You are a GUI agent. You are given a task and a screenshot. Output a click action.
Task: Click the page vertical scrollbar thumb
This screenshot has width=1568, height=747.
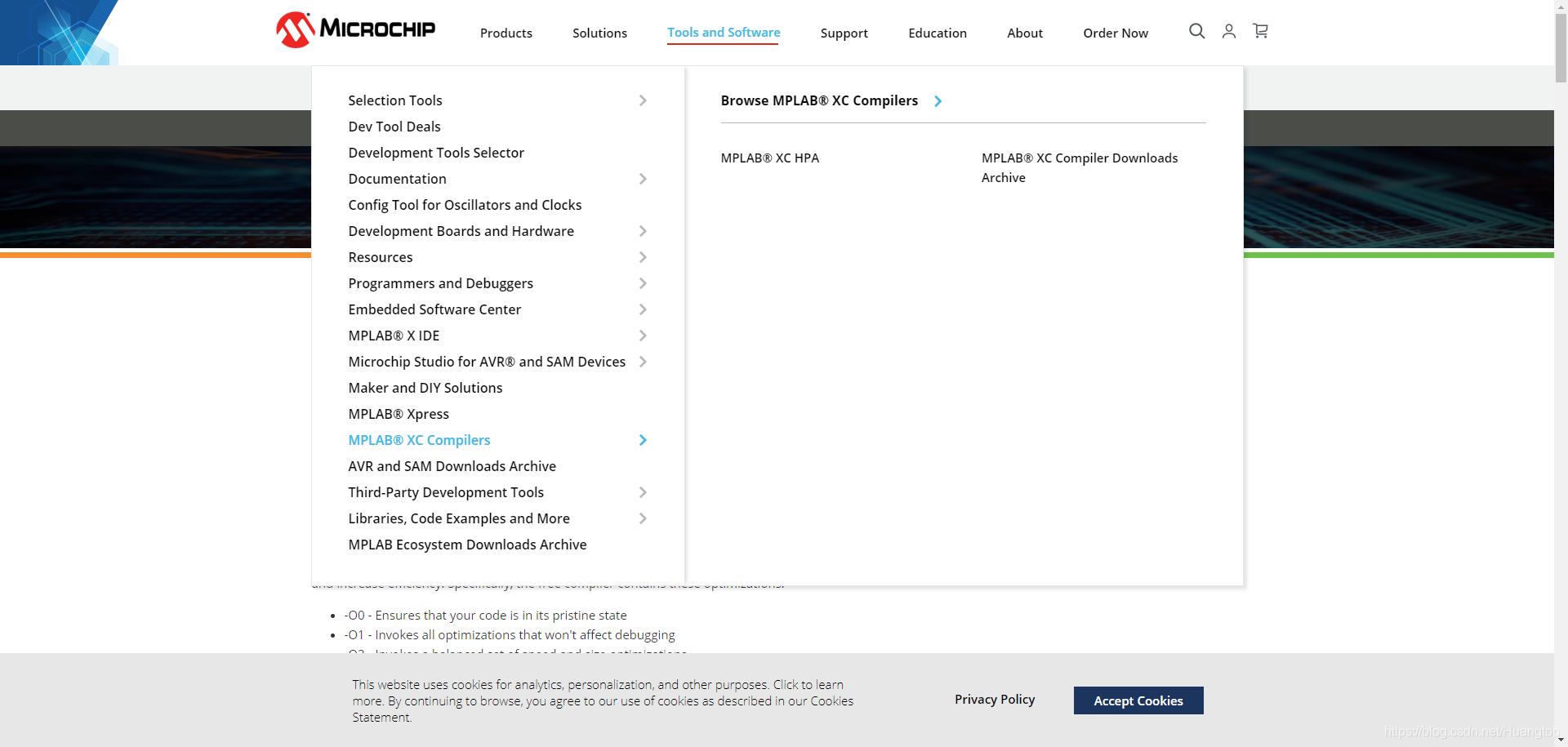coord(1561,47)
